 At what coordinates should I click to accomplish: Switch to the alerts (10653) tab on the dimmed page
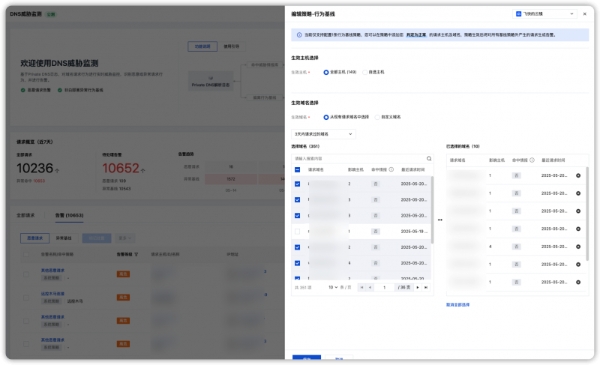(69, 215)
